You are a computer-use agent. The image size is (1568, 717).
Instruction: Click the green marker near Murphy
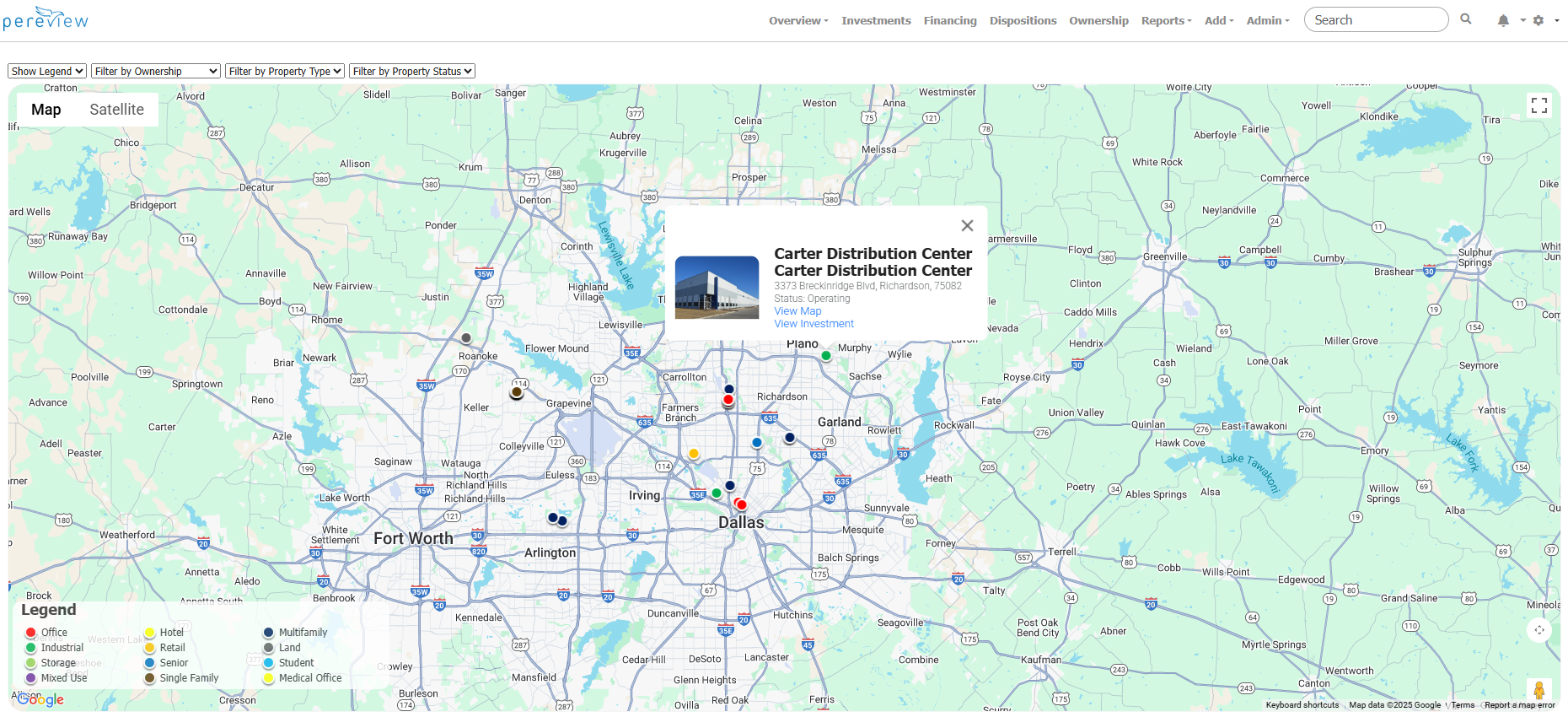[x=826, y=356]
